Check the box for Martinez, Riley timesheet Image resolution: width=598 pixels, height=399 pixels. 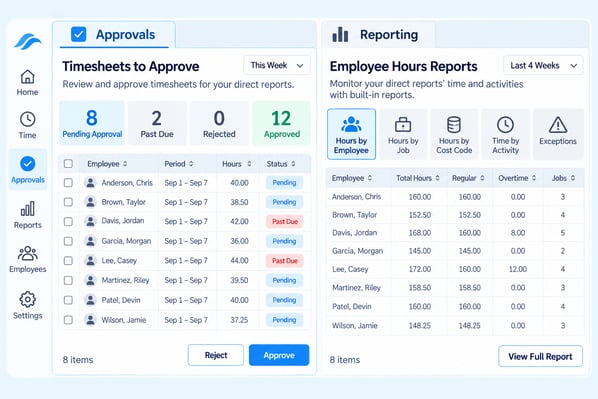[x=68, y=280]
